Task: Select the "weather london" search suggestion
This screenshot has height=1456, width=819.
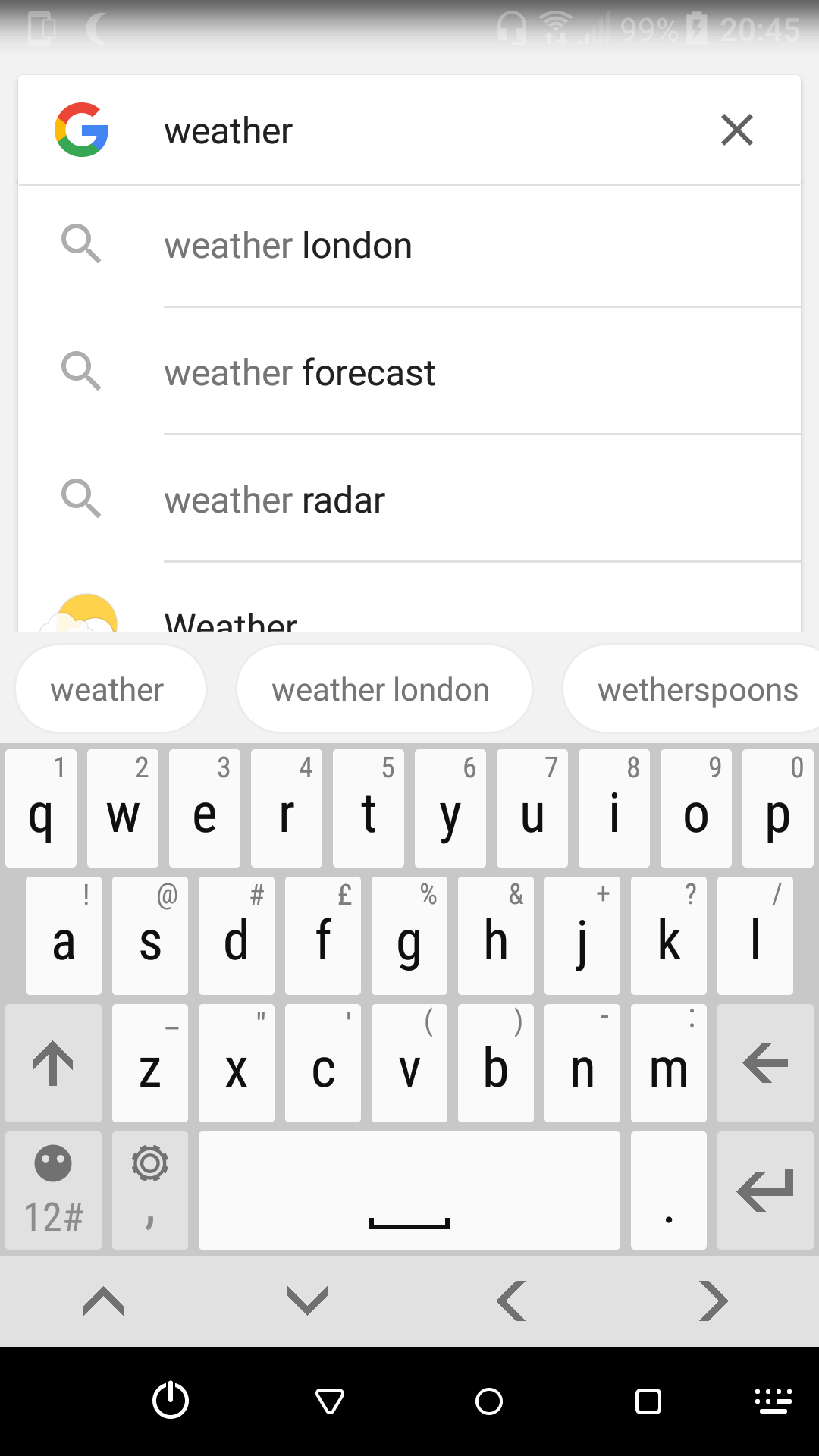Action: click(x=409, y=246)
